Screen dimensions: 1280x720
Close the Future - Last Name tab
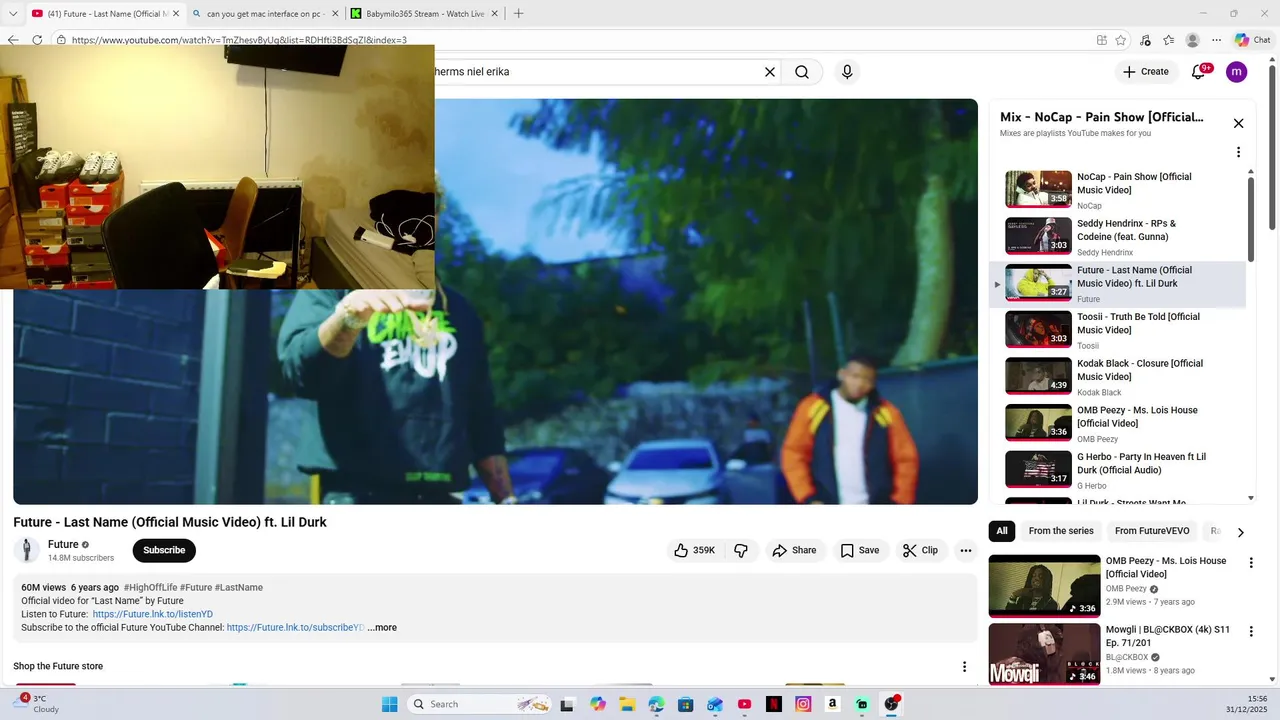pos(175,14)
